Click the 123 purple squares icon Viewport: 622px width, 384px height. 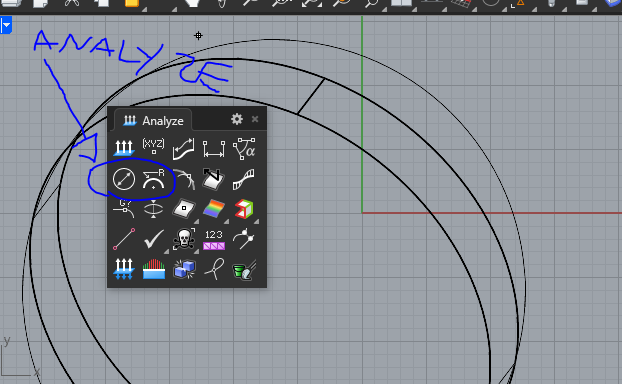point(214,240)
